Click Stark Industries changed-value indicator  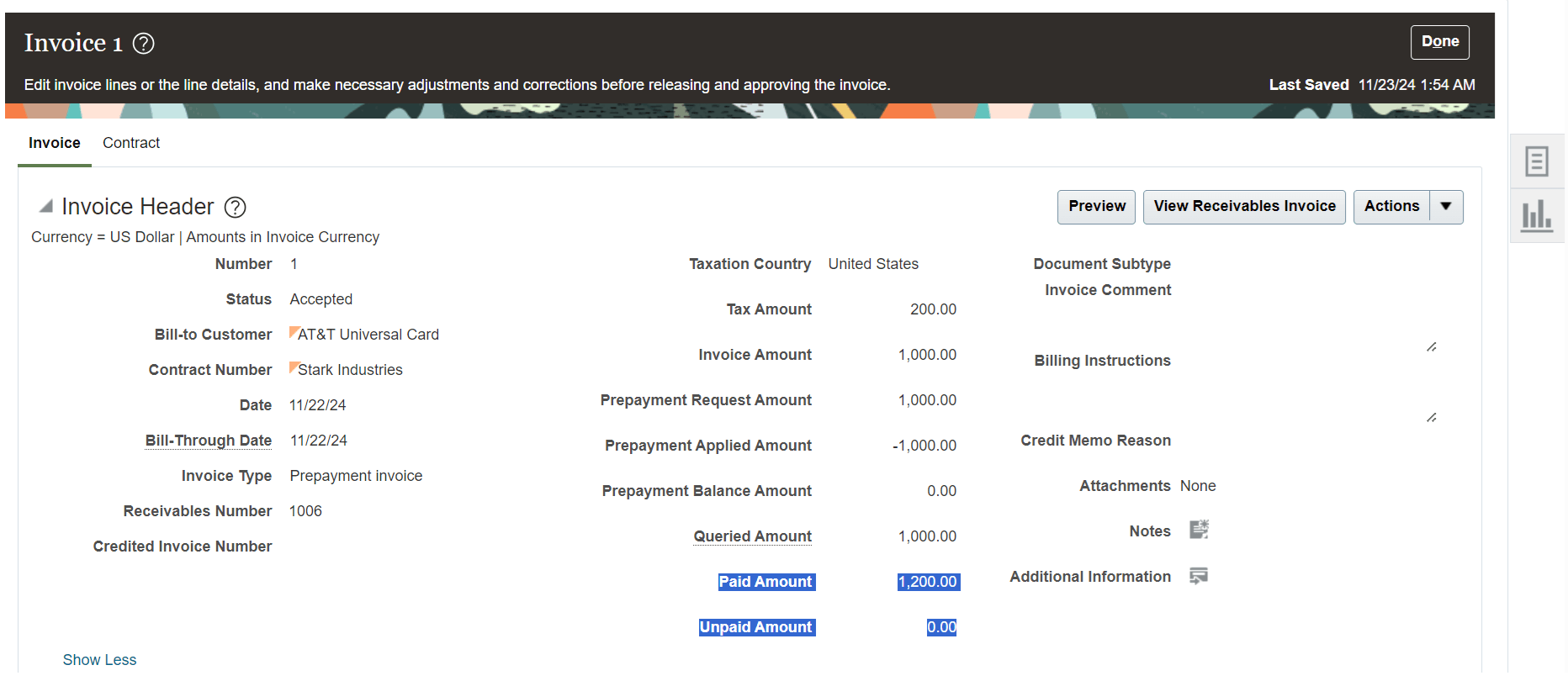pyautogui.click(x=294, y=366)
